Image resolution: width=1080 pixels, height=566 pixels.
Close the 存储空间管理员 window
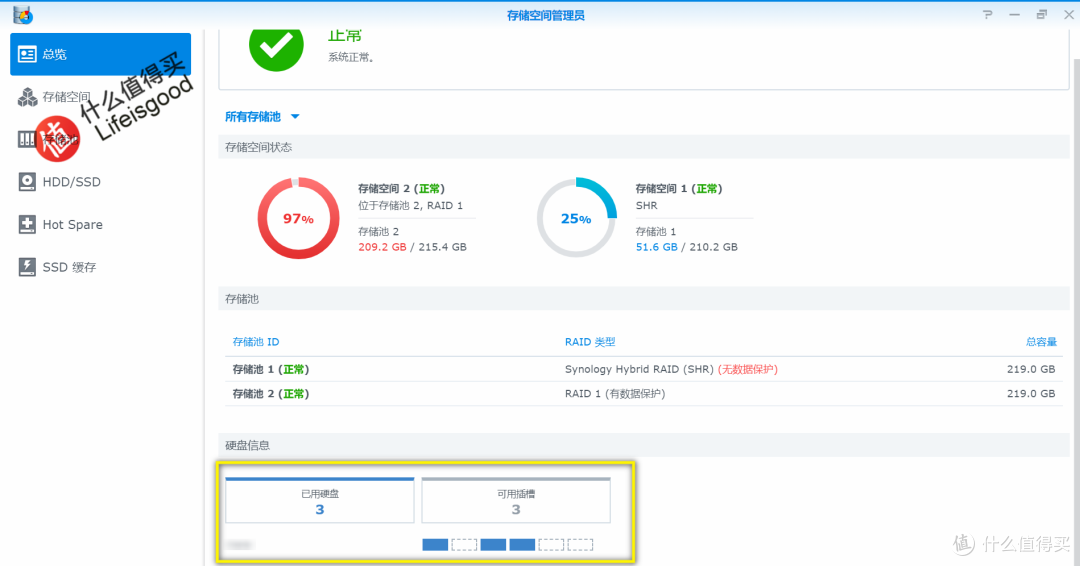click(x=1068, y=14)
